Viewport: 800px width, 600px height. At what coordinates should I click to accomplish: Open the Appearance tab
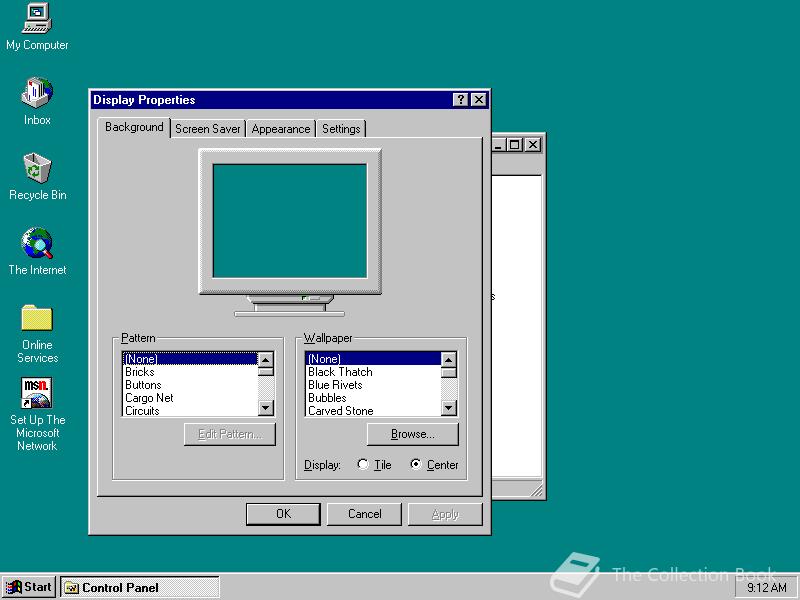(x=281, y=129)
